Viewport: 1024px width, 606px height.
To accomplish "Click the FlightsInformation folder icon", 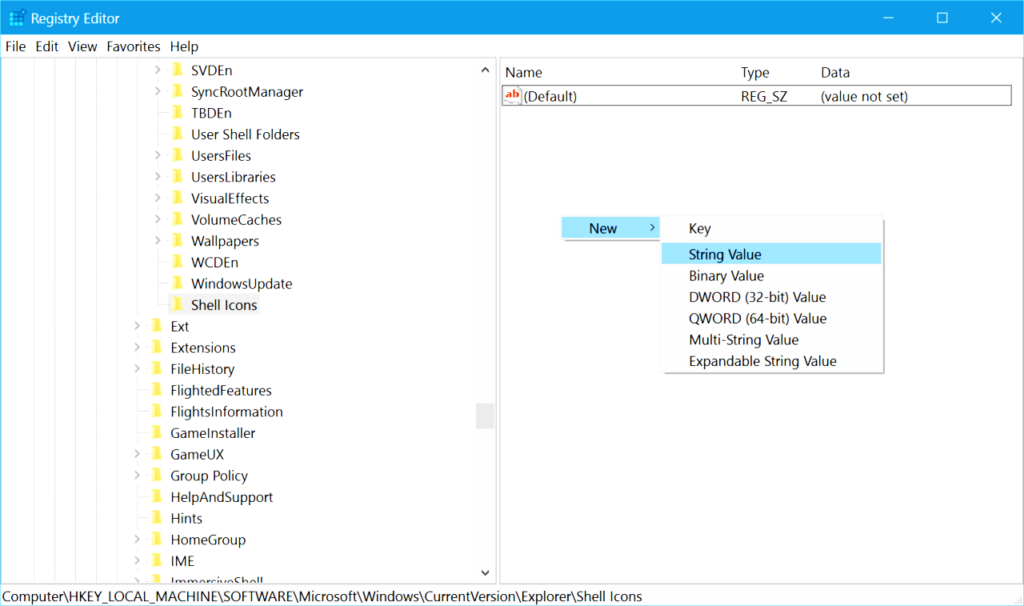I will tap(157, 411).
